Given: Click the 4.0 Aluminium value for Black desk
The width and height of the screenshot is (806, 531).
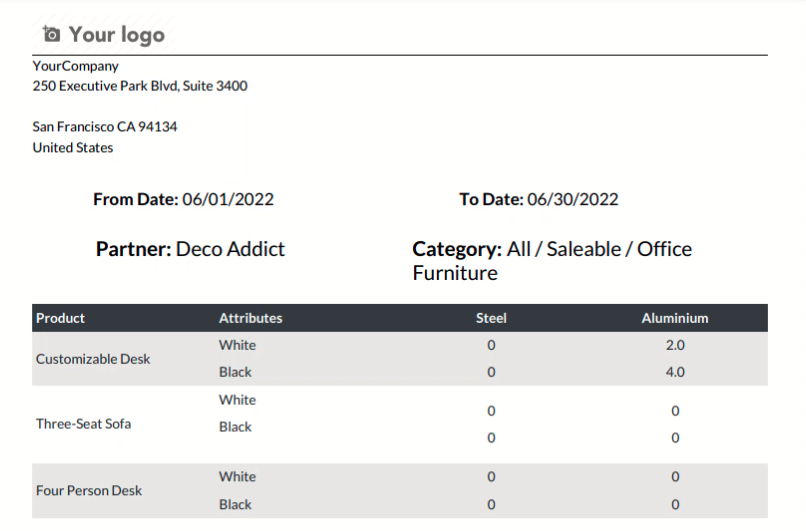Looking at the screenshot, I should [675, 372].
